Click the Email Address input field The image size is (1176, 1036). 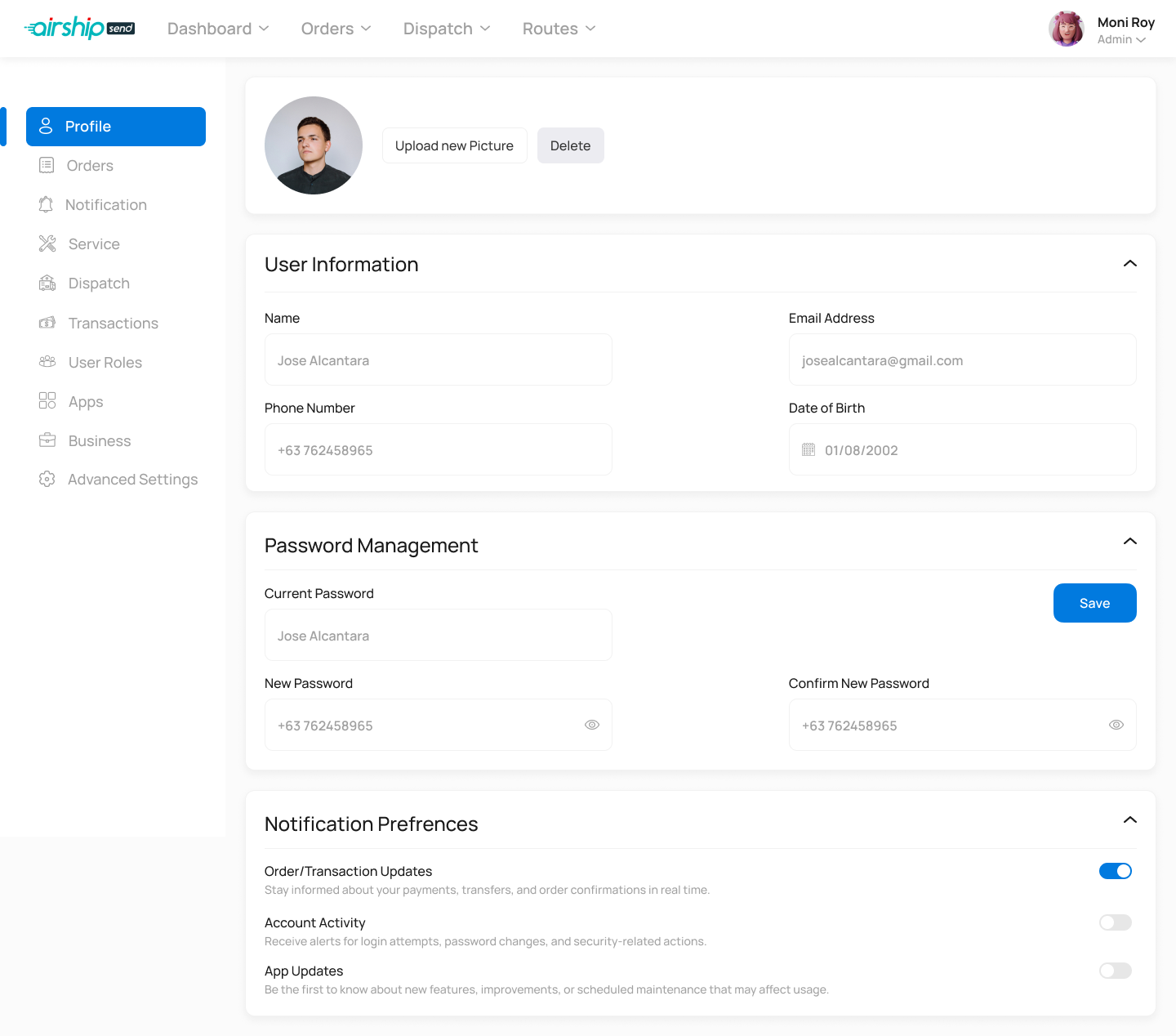(x=963, y=359)
